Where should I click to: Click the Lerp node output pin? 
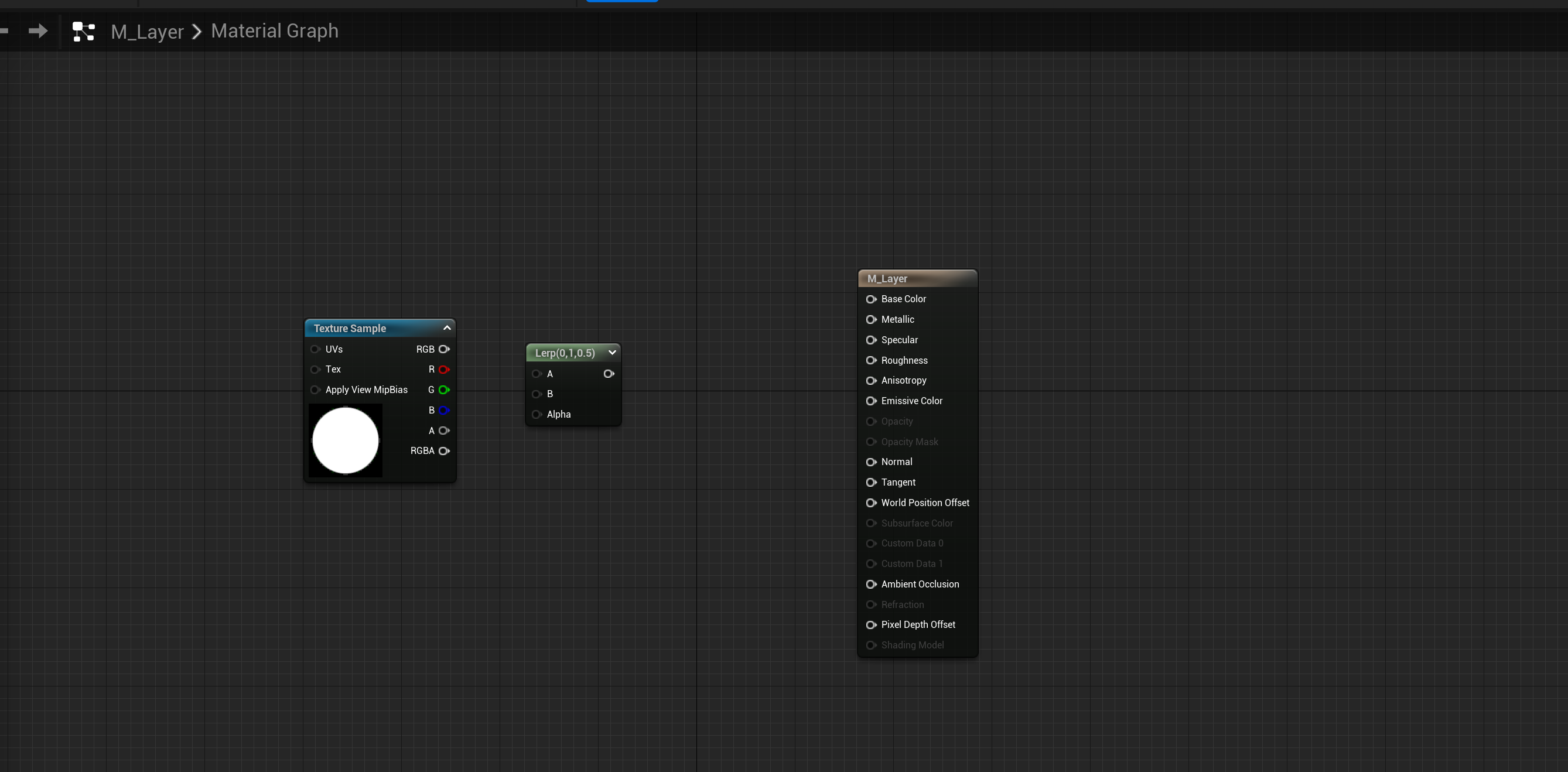pos(608,374)
